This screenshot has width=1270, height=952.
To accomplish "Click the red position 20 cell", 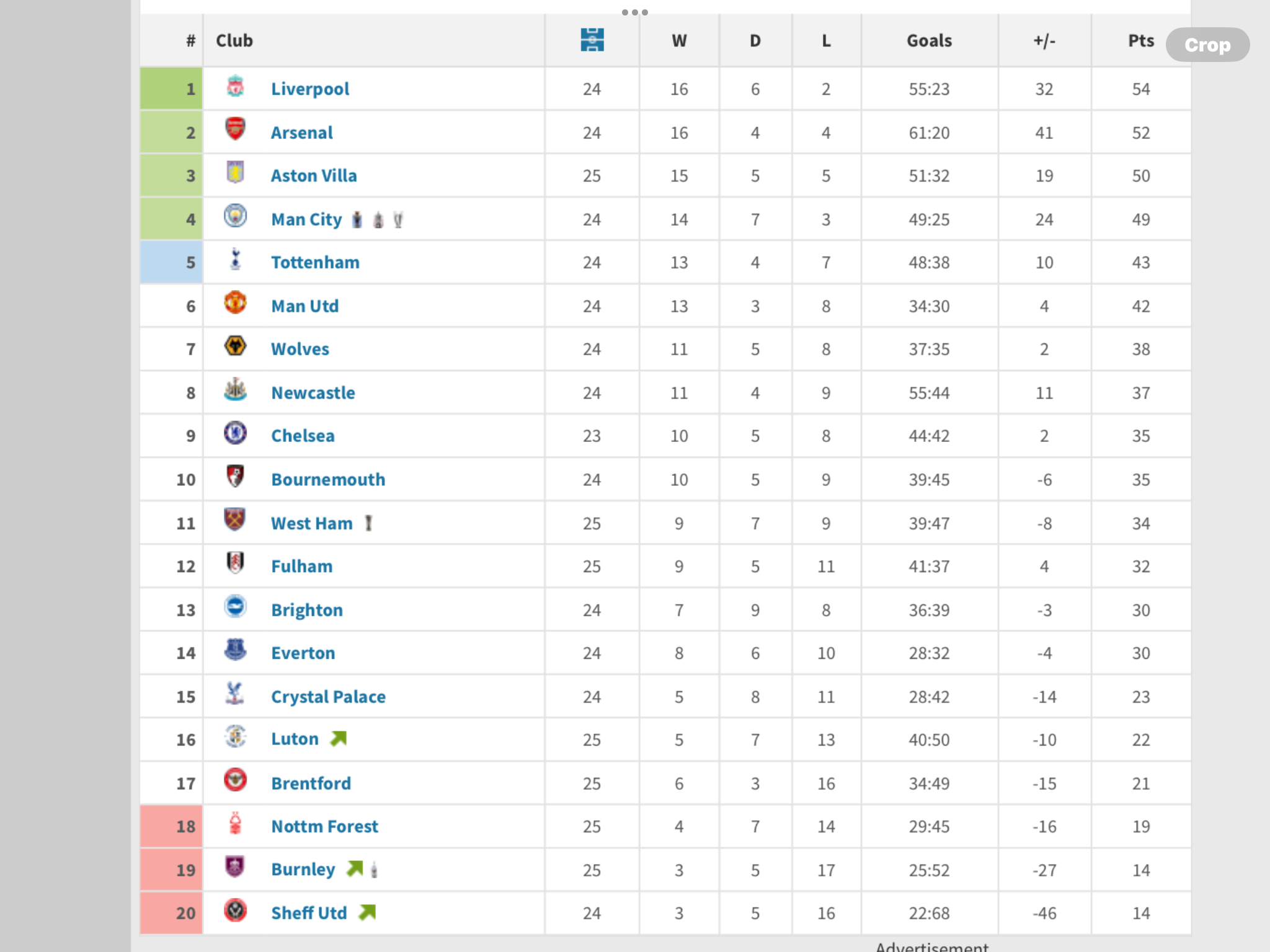I will (171, 913).
